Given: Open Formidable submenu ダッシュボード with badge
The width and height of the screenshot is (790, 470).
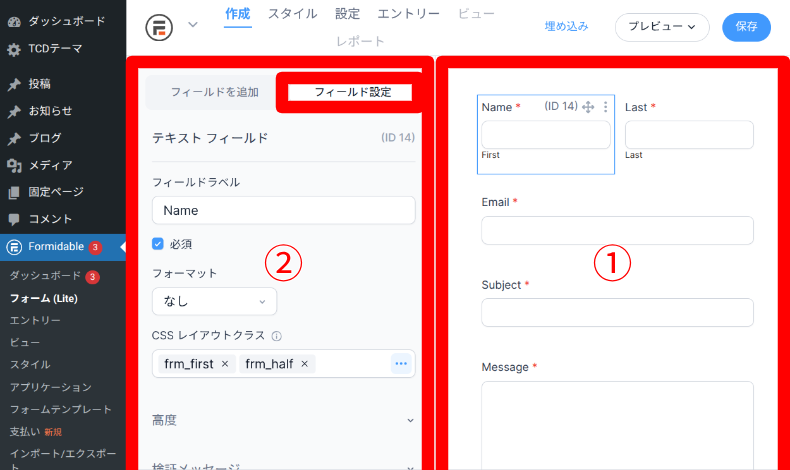Looking at the screenshot, I should click(x=45, y=276).
